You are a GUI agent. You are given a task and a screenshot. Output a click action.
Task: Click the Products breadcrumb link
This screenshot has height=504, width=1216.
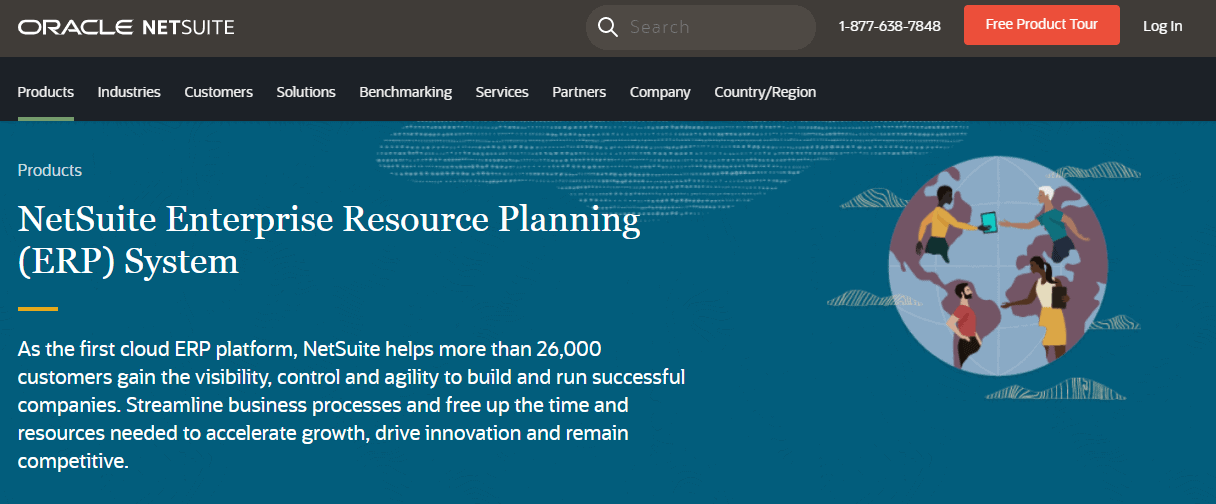tap(50, 170)
